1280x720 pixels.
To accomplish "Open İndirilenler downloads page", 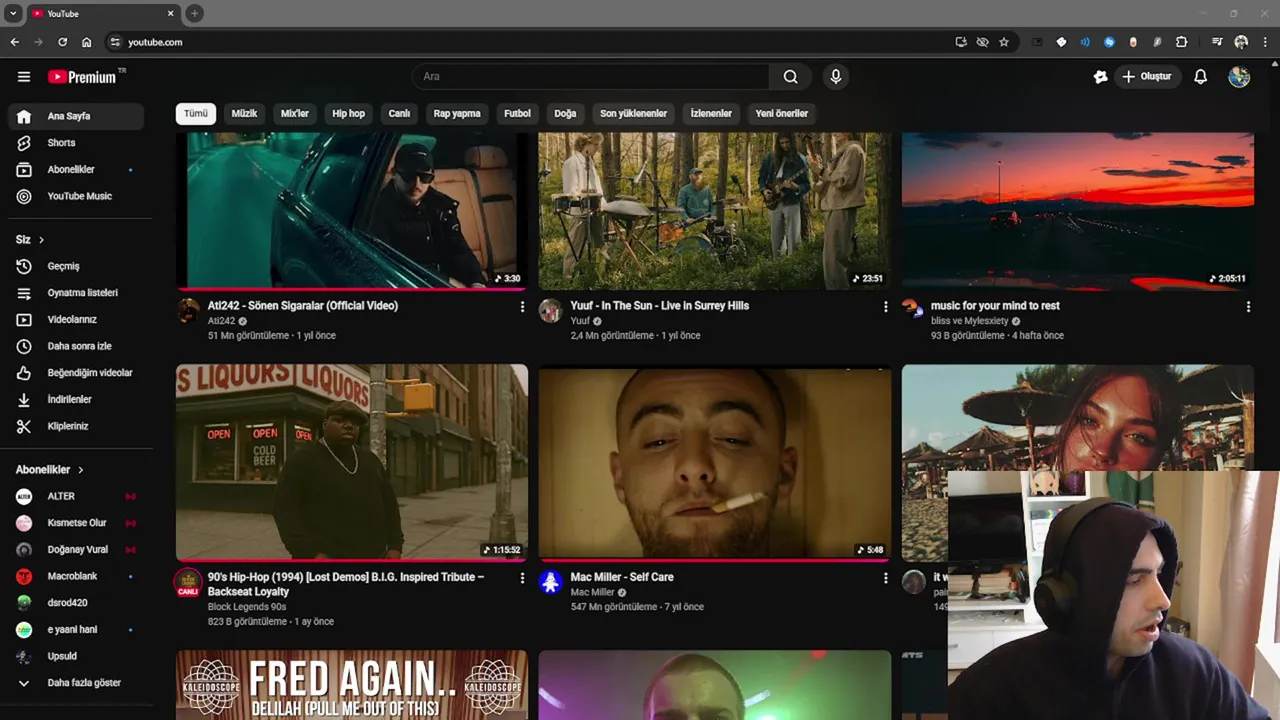I will click(76, 399).
